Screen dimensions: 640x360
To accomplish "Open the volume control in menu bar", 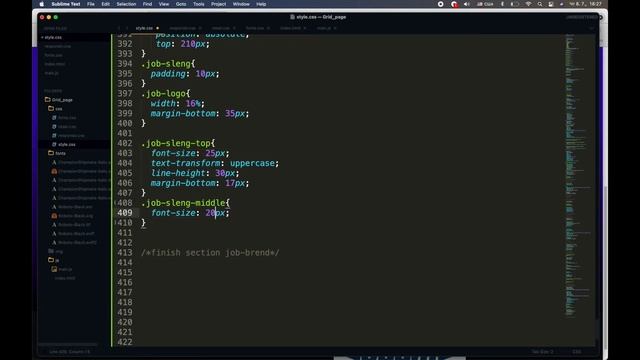I will point(467,4).
